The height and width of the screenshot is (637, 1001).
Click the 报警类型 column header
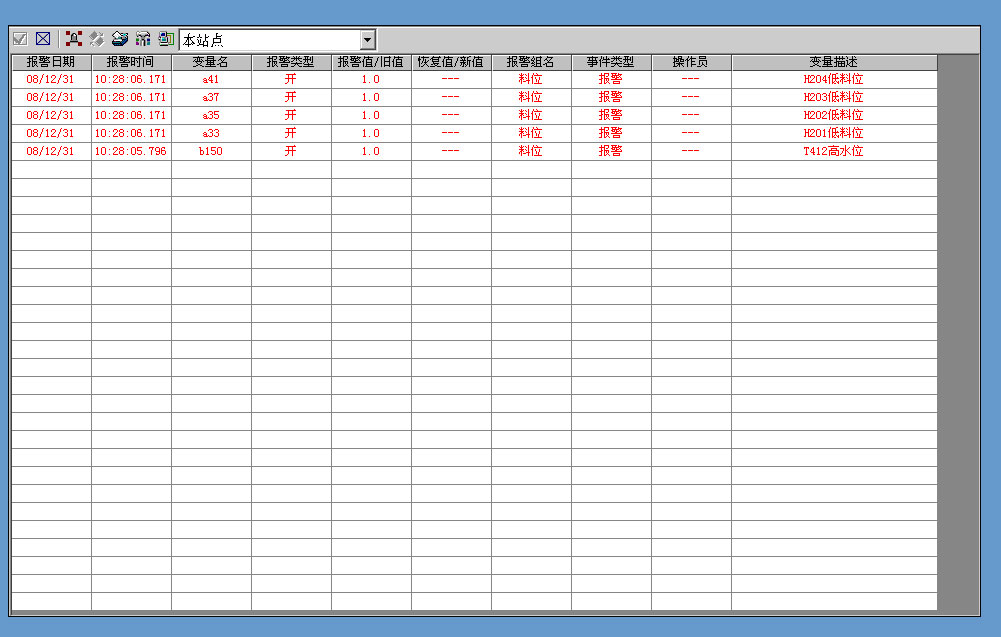click(291, 62)
